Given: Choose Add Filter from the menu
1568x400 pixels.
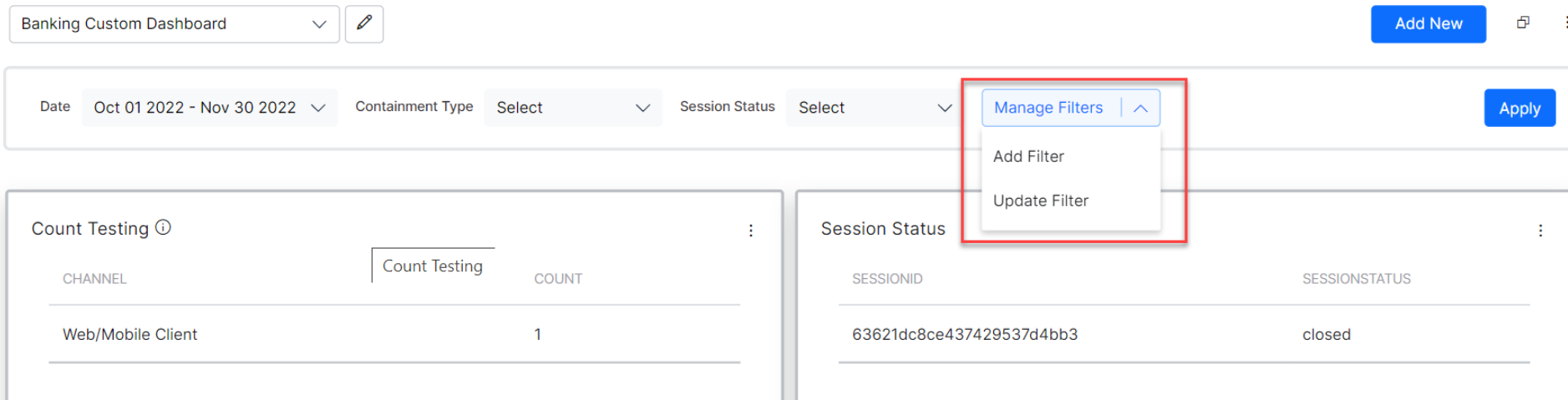Looking at the screenshot, I should coord(1028,156).
